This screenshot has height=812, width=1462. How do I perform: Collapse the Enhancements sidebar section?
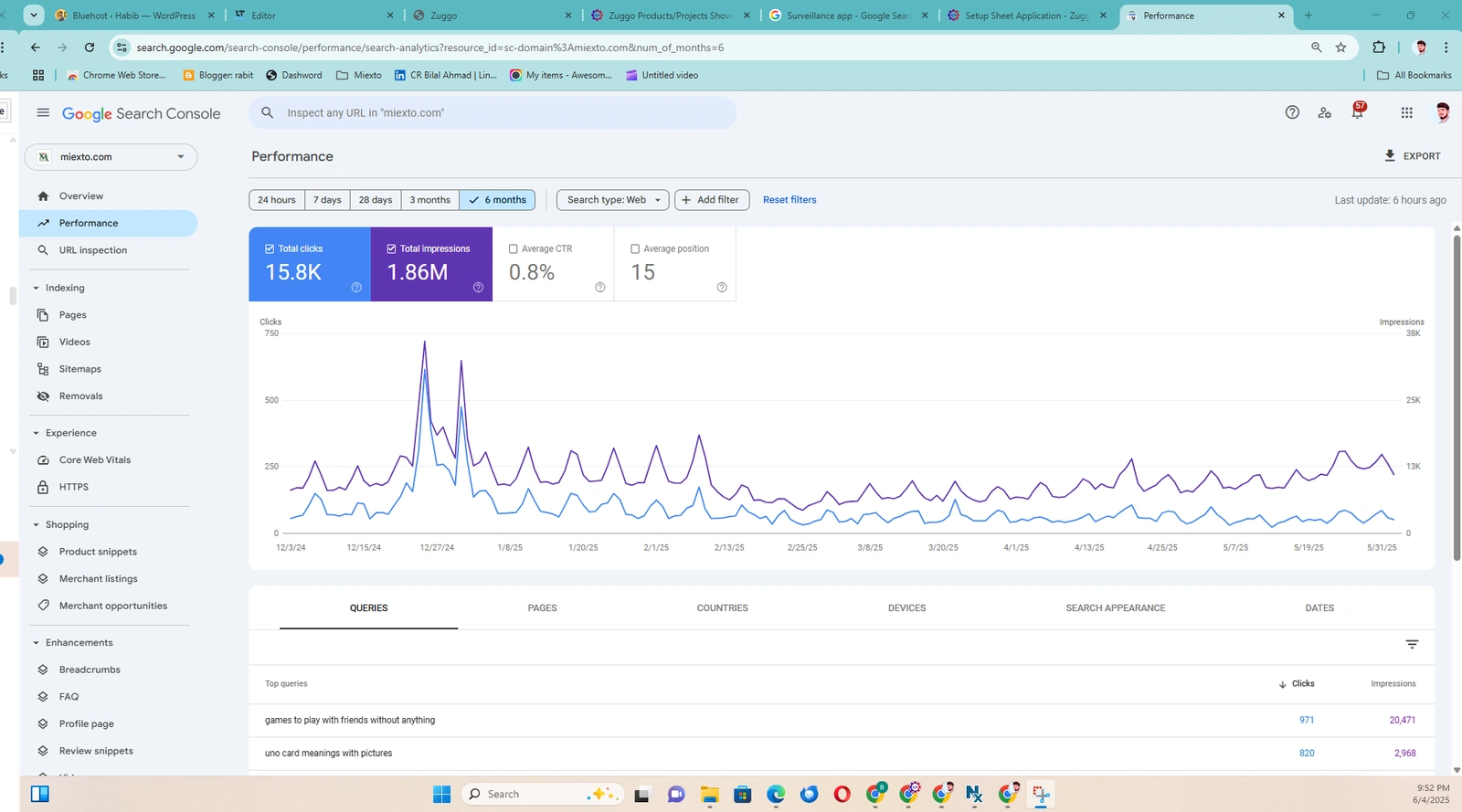37,643
